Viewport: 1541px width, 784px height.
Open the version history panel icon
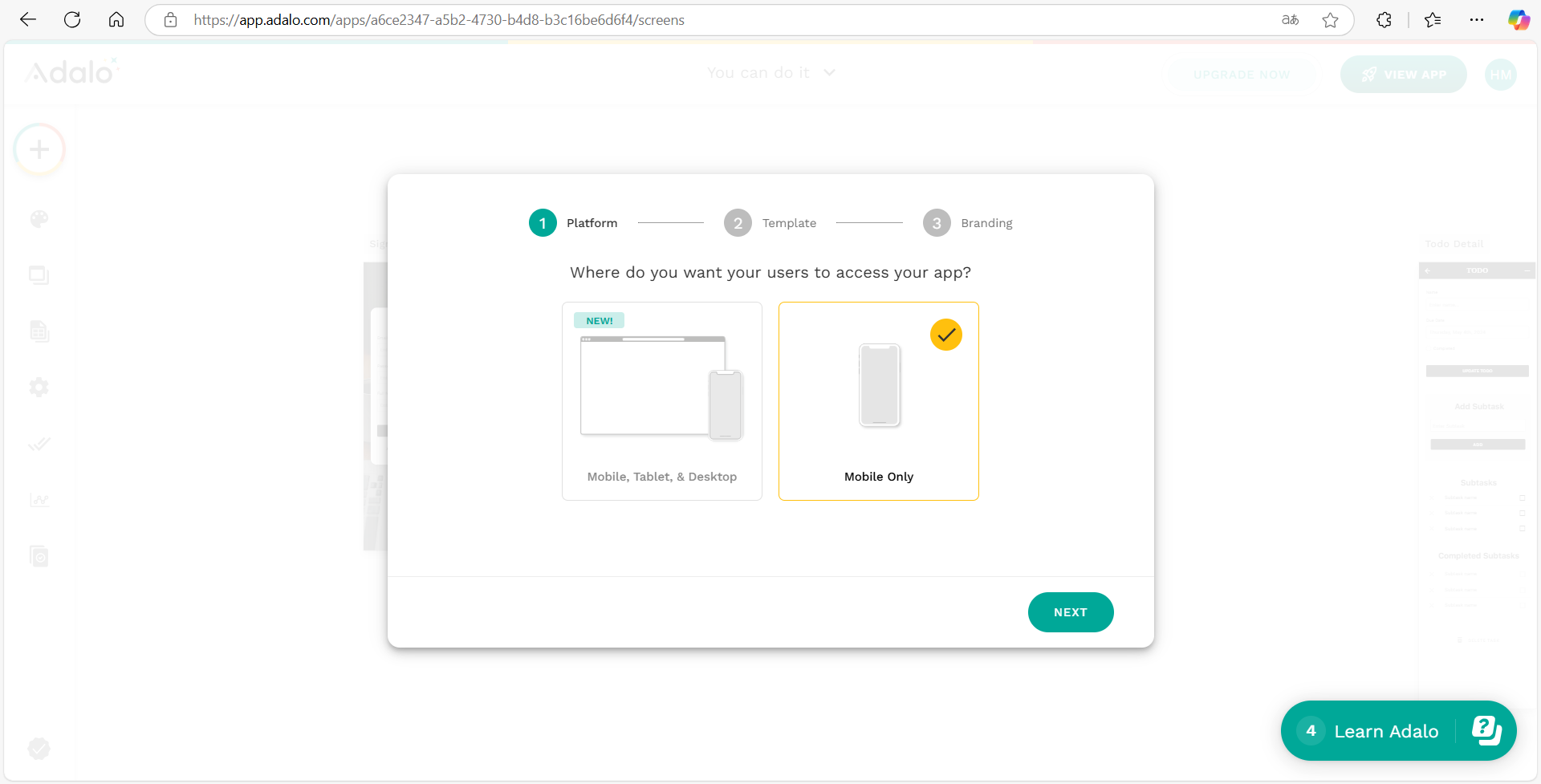[x=39, y=556]
